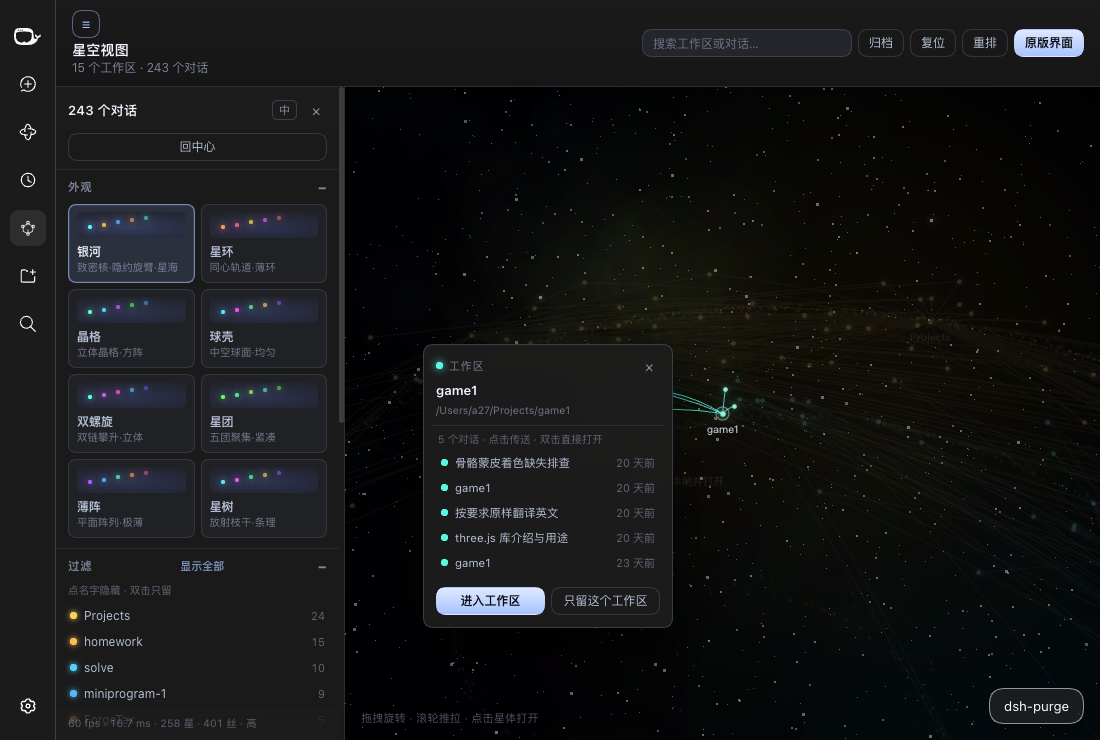Click the 重排 button
Screen dimensions: 1100x740
(x=984, y=43)
